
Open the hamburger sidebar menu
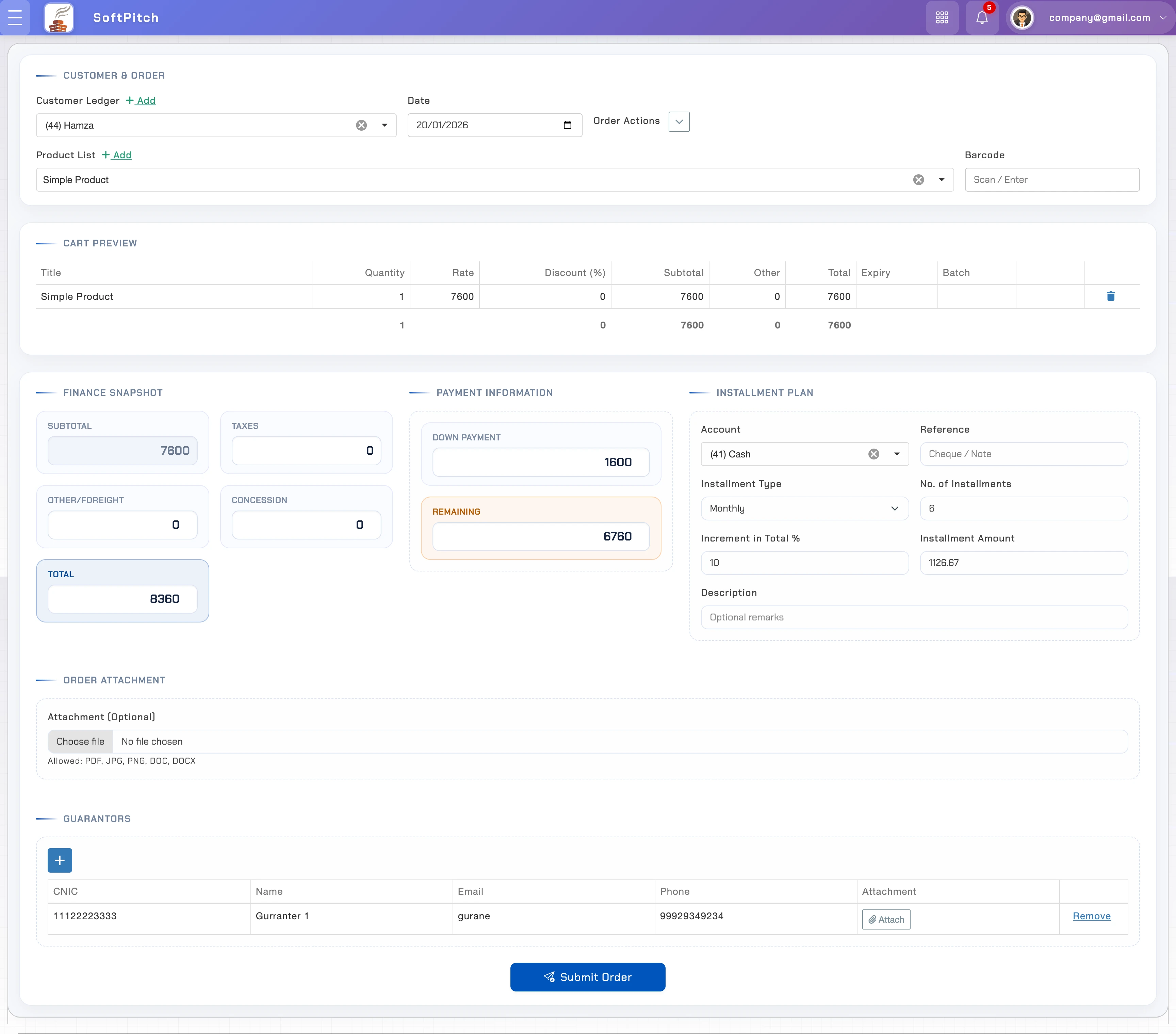click(x=15, y=18)
